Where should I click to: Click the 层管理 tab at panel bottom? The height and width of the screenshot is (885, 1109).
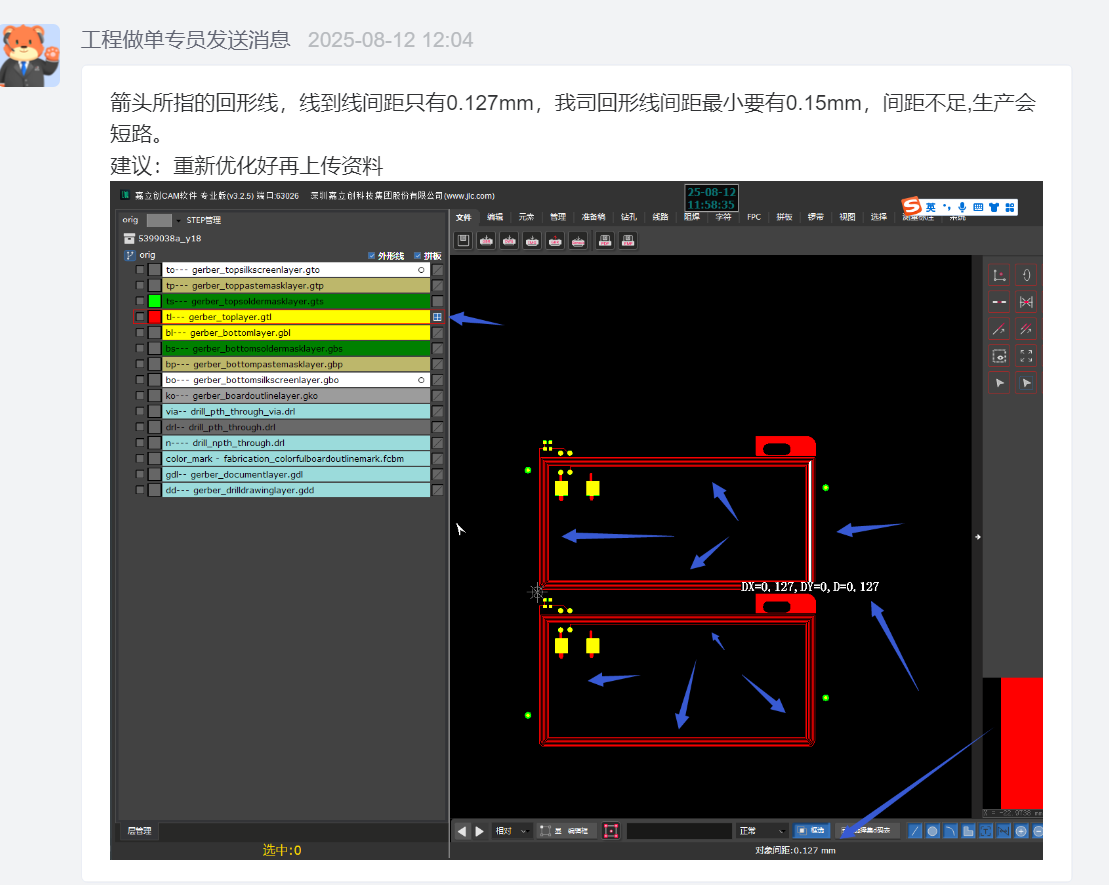139,831
